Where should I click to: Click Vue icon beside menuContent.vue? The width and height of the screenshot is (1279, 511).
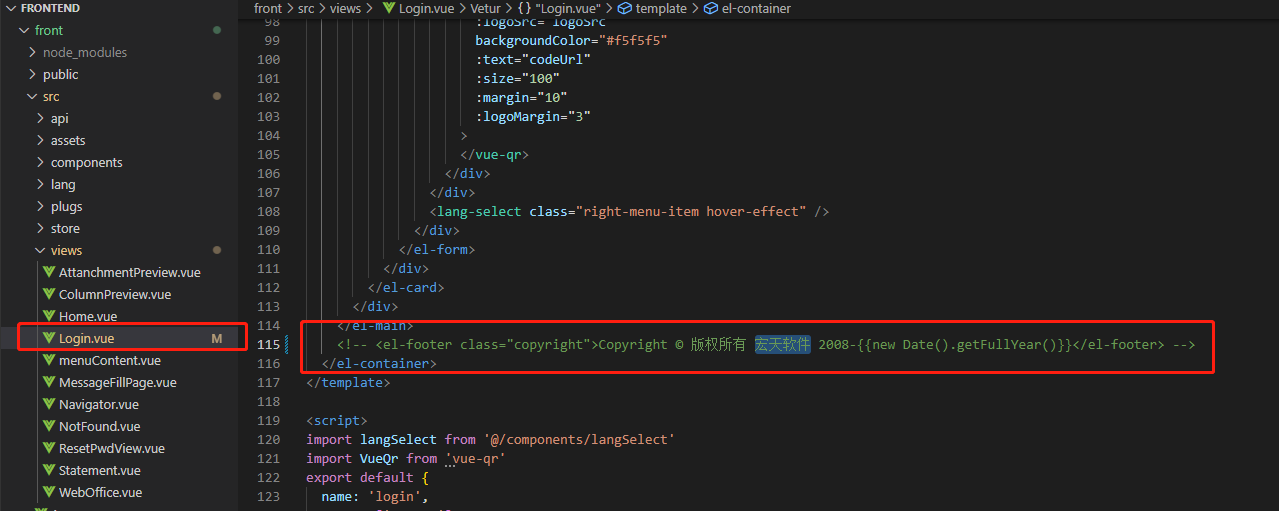click(x=48, y=360)
